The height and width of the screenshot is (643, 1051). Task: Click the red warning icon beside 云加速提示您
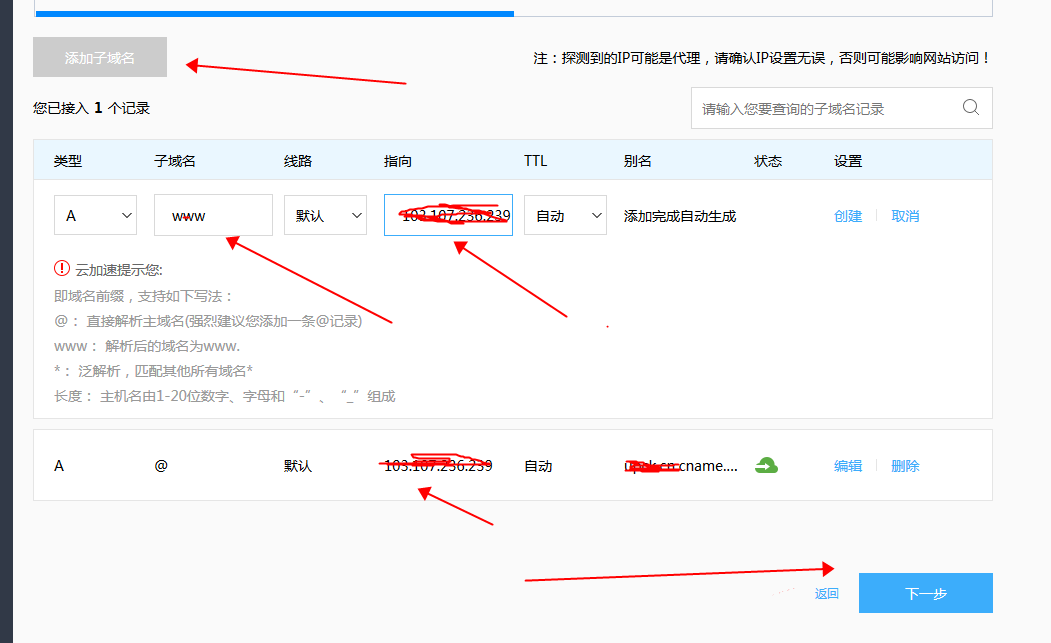coord(62,269)
